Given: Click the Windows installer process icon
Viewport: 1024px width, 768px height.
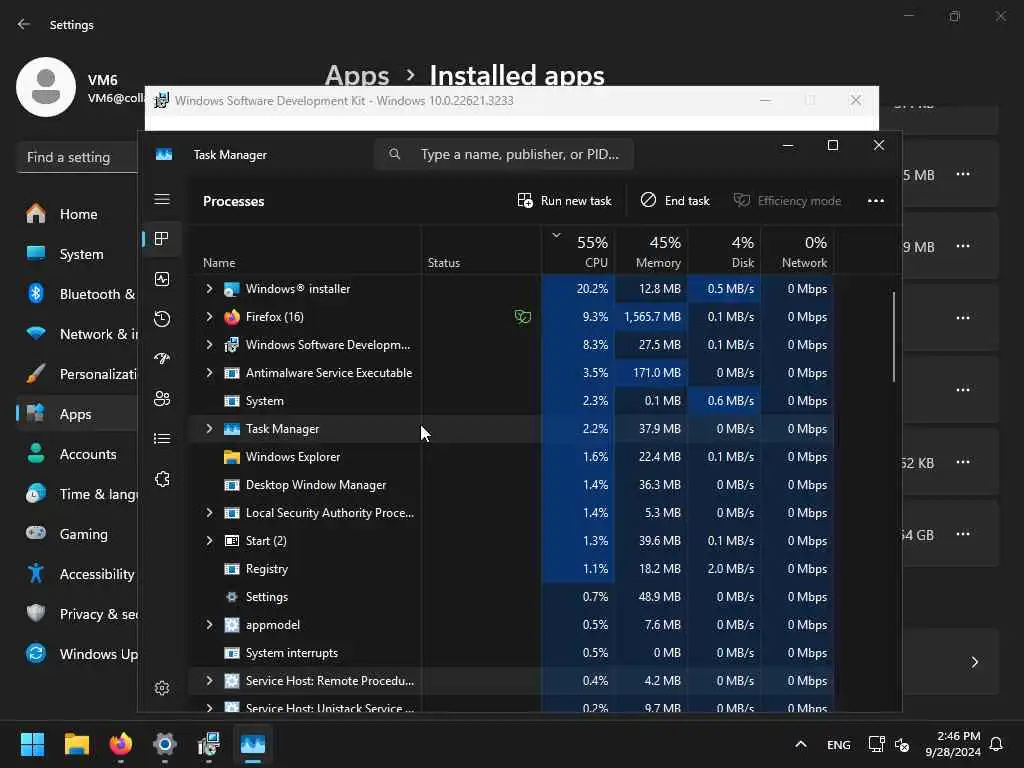Looking at the screenshot, I should tap(232, 289).
